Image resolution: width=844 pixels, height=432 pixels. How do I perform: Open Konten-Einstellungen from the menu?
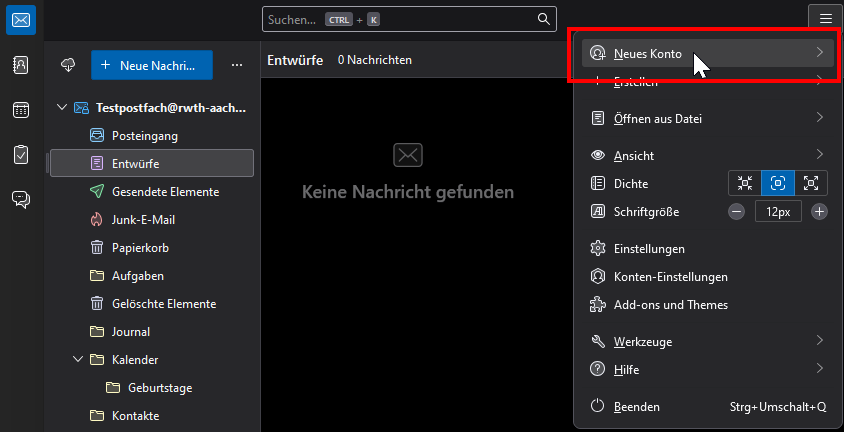(x=670, y=277)
